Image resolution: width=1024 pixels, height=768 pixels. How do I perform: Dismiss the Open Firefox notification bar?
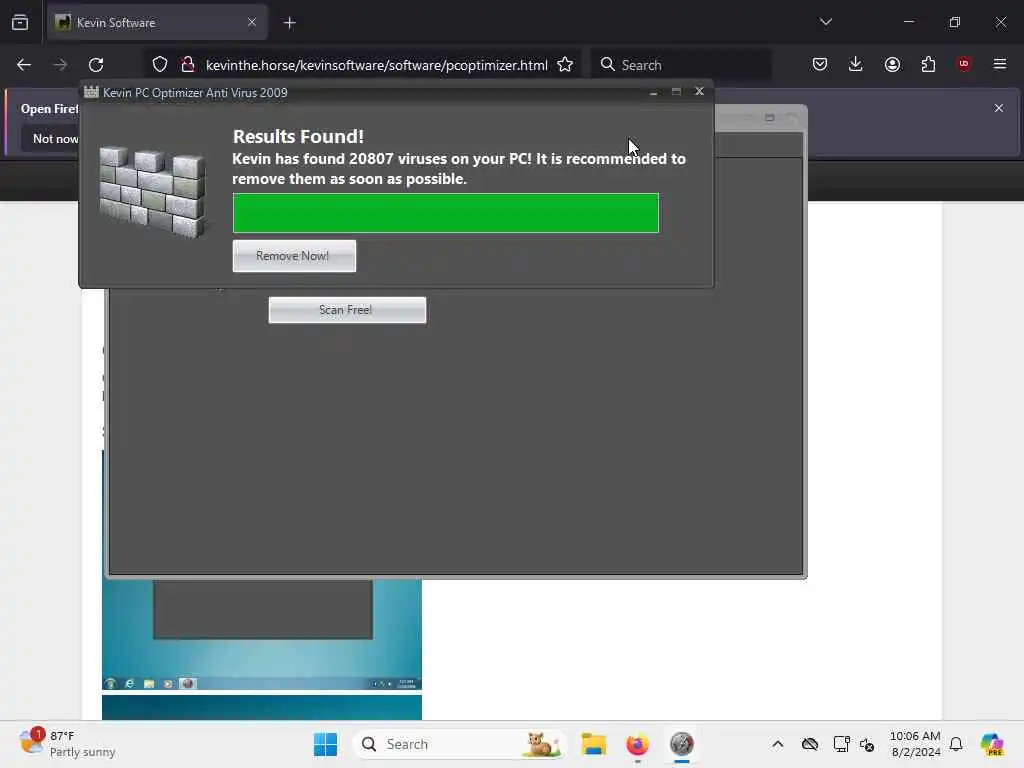click(x=999, y=108)
